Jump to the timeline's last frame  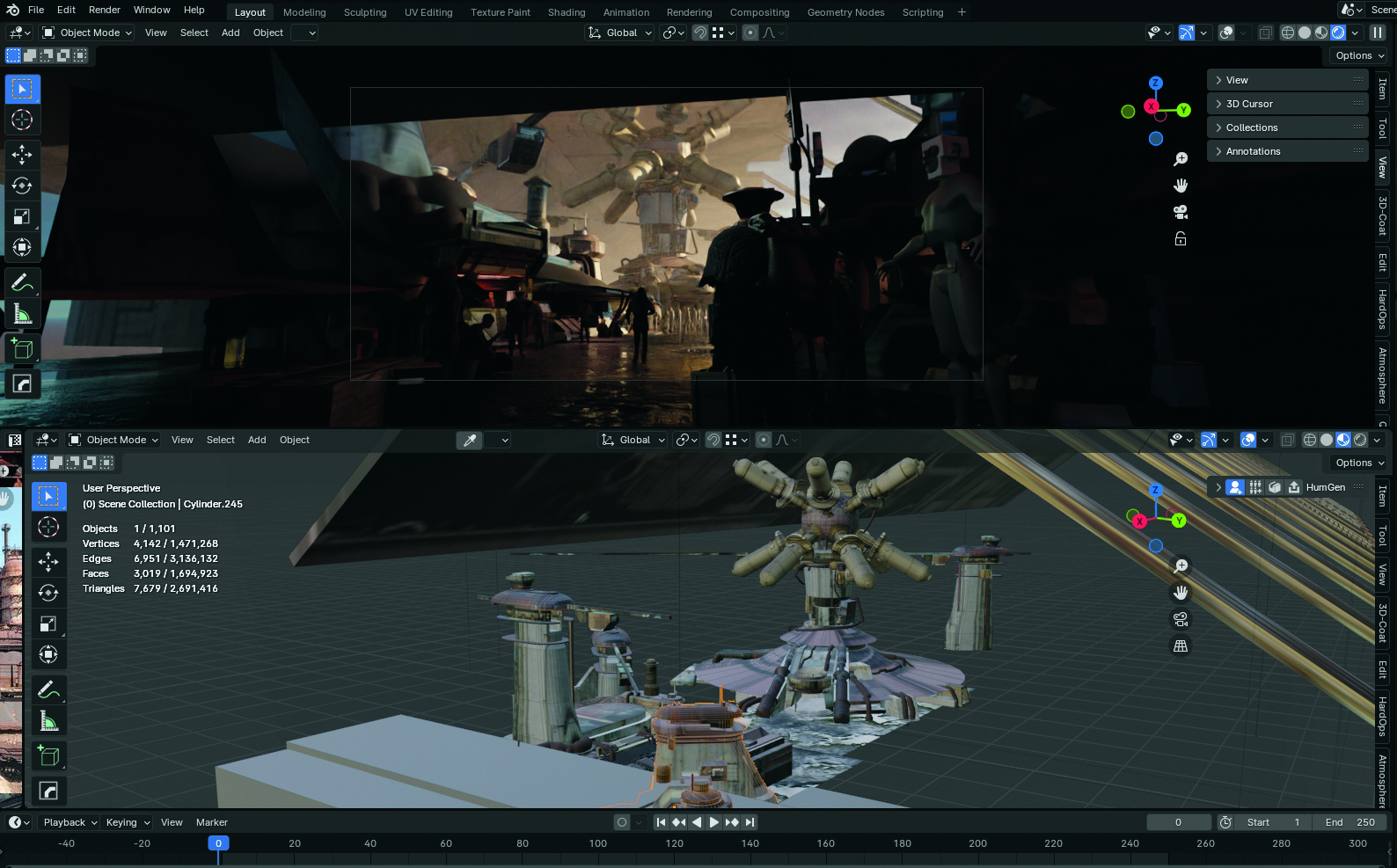pos(750,822)
